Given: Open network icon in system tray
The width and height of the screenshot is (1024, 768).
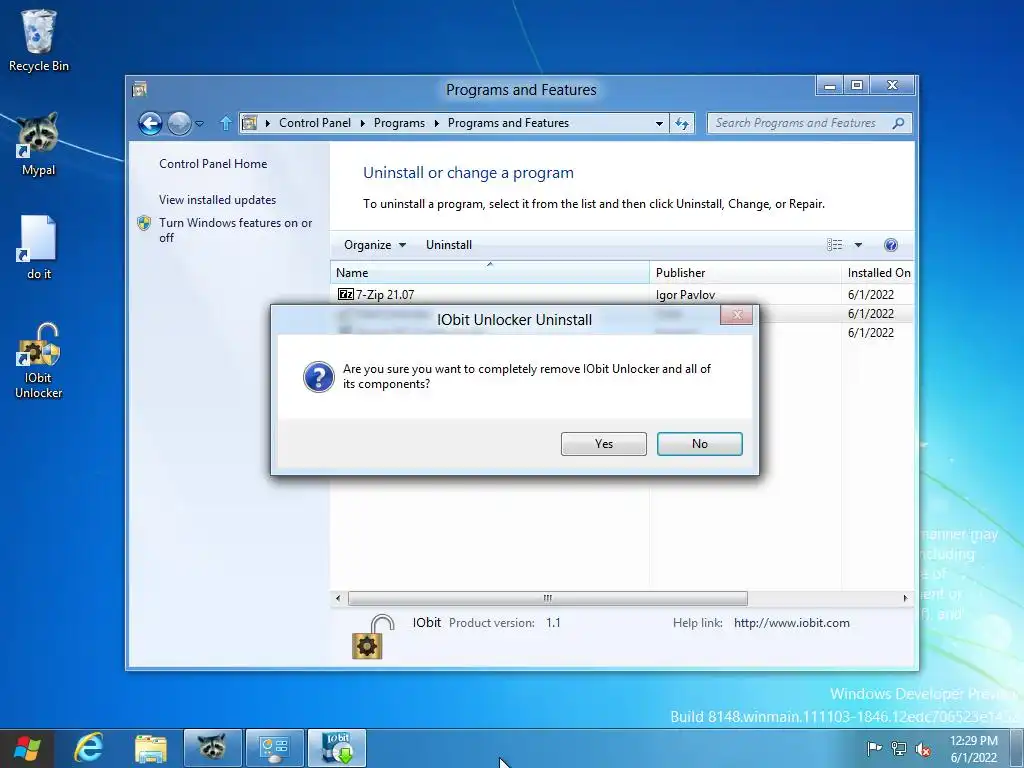Looking at the screenshot, I should point(899,748).
